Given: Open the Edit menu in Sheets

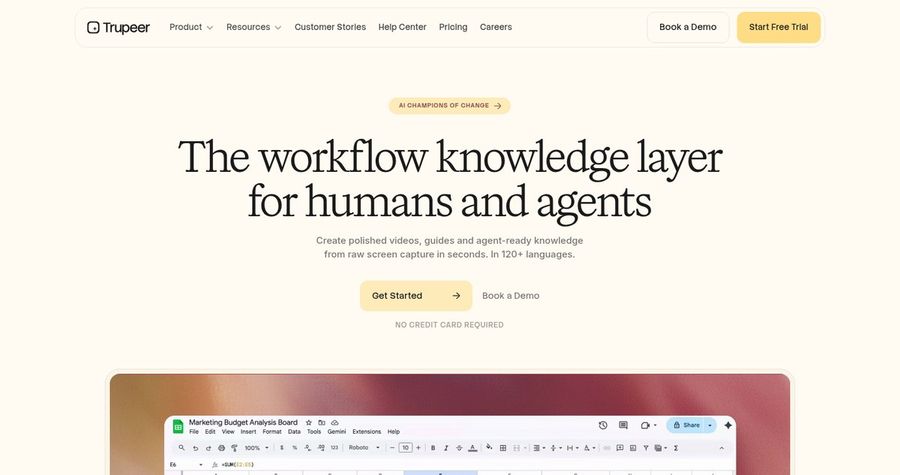Looking at the screenshot, I should click(210, 431).
